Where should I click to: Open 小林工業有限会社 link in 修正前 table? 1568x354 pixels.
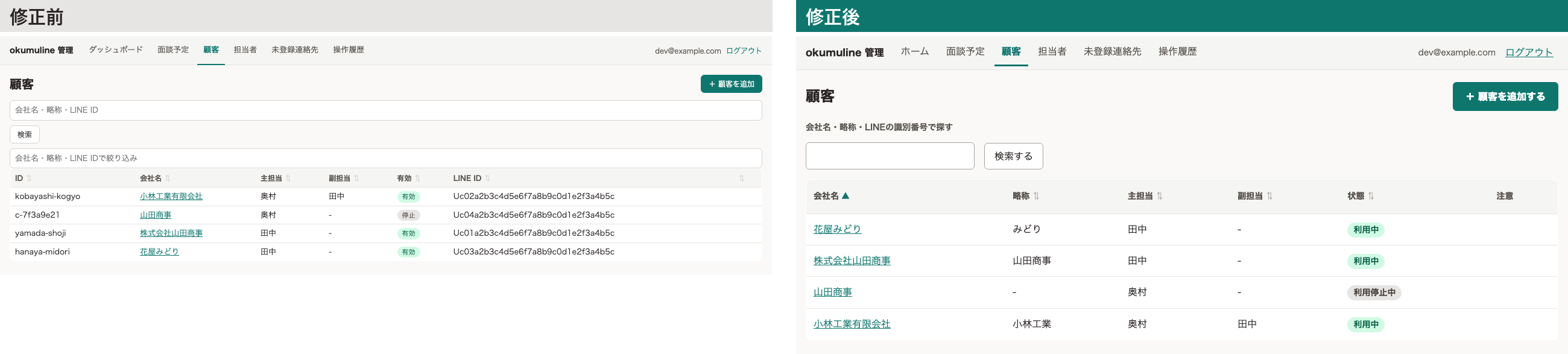point(171,197)
